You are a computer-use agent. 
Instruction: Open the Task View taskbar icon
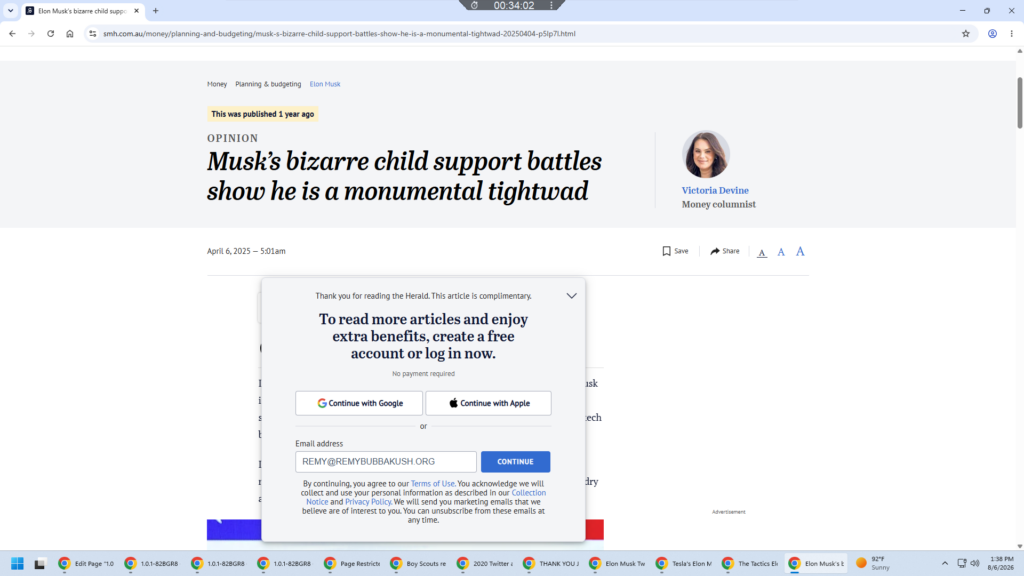pos(40,563)
